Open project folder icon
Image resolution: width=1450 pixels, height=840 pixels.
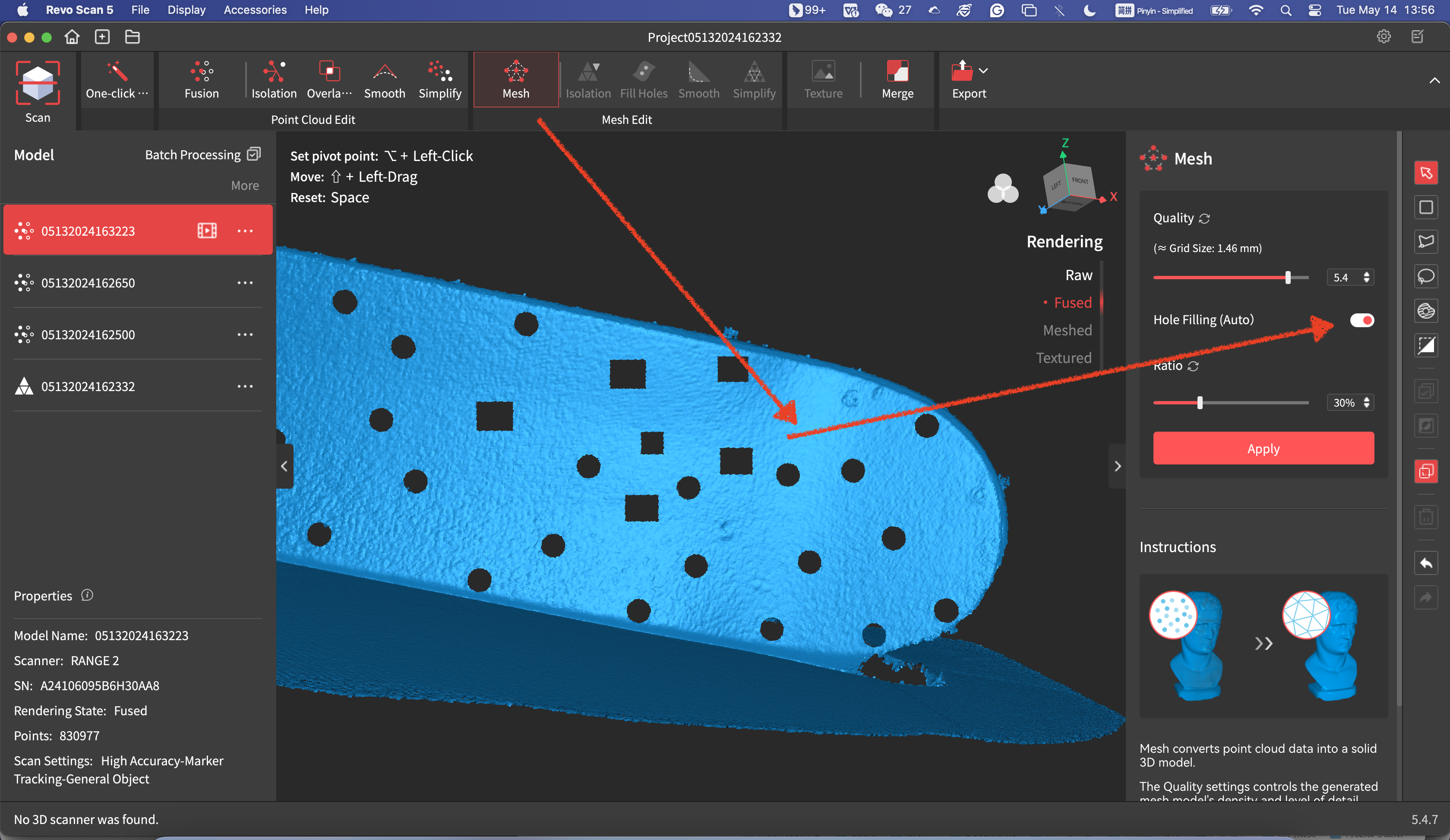133,37
